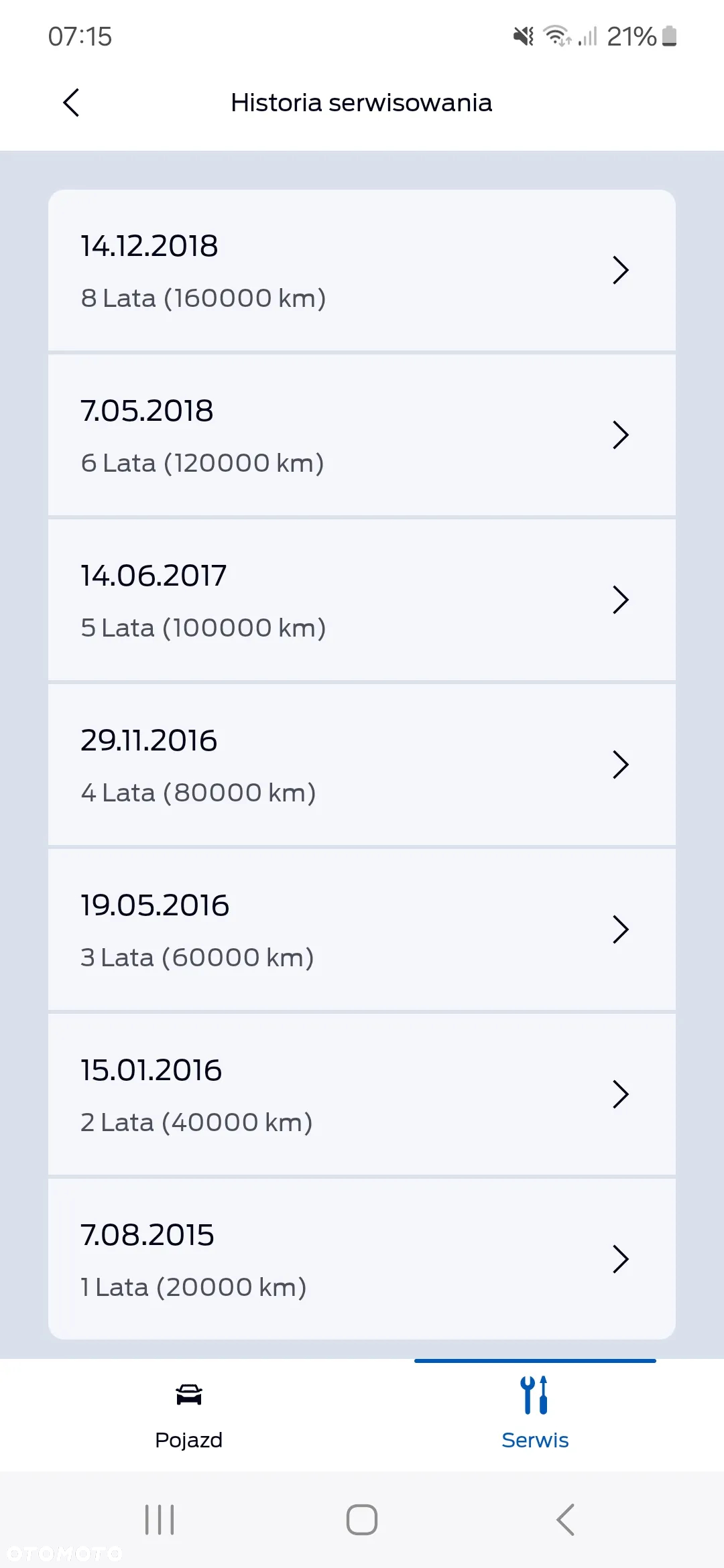The height and width of the screenshot is (1568, 724).
Task: Expand the 14.12.2018 entry chevron
Action: click(x=621, y=270)
